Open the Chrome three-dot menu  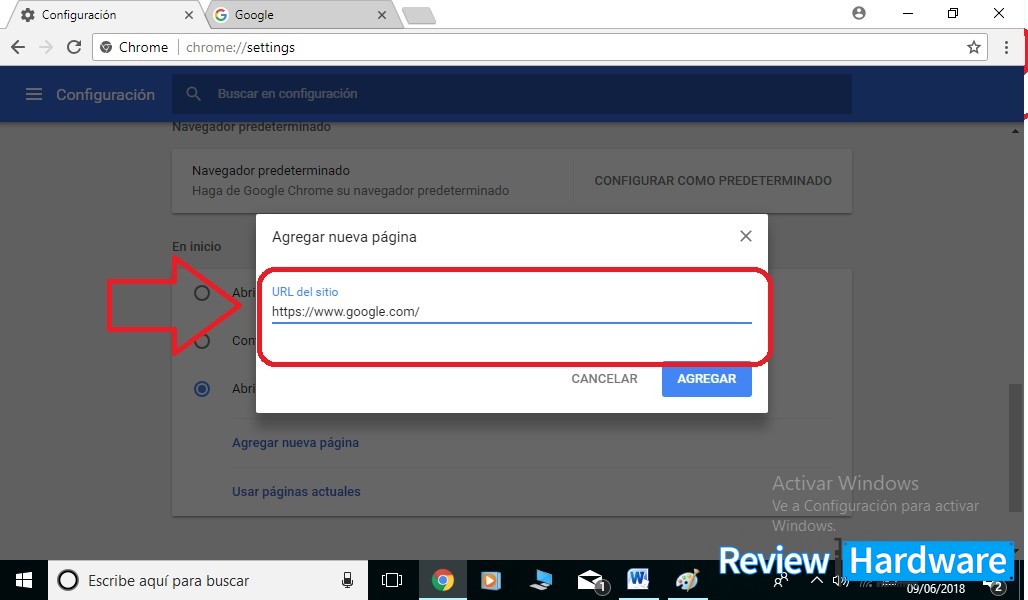(1006, 47)
